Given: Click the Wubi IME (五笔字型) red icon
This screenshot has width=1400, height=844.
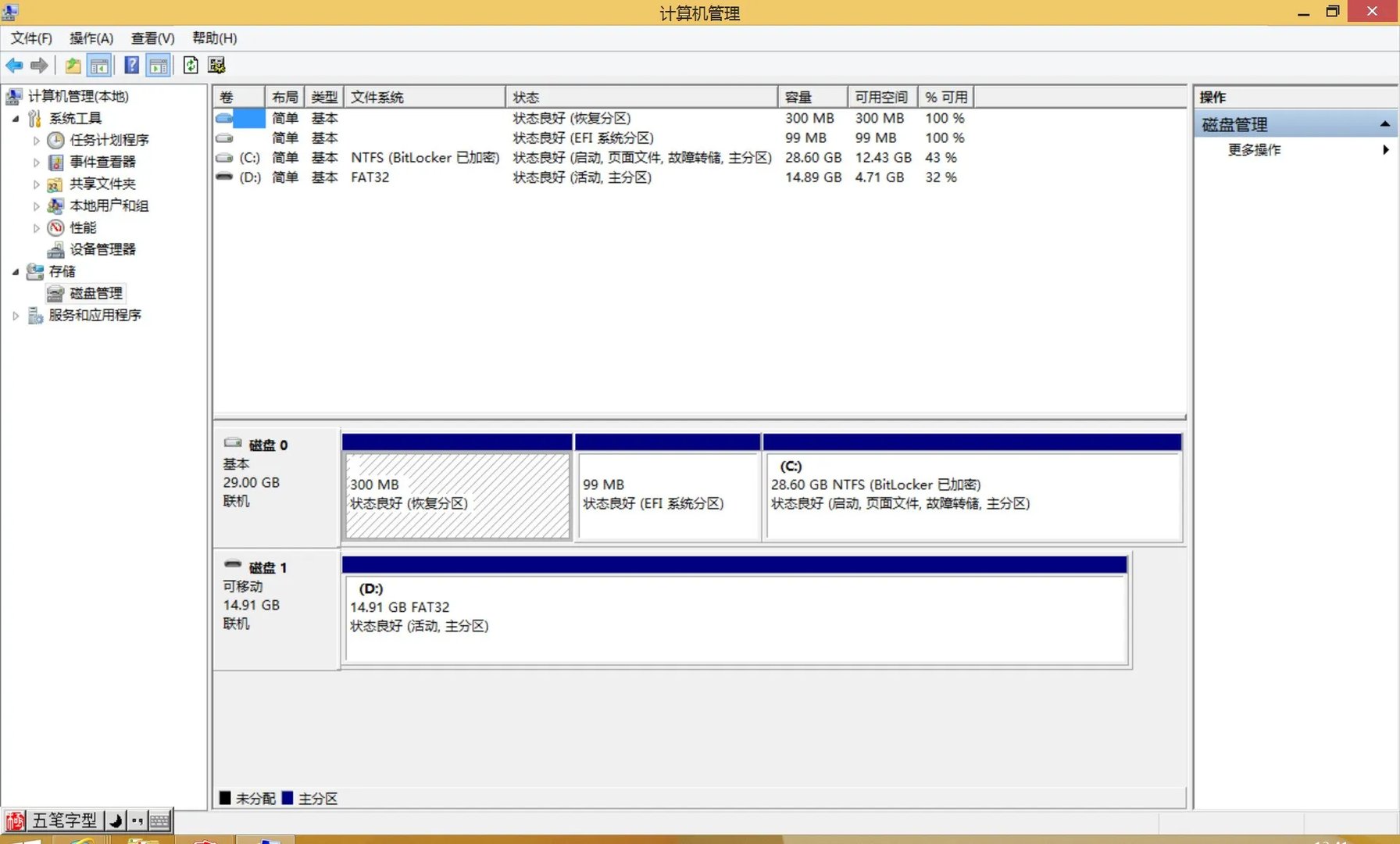Looking at the screenshot, I should 15,821.
